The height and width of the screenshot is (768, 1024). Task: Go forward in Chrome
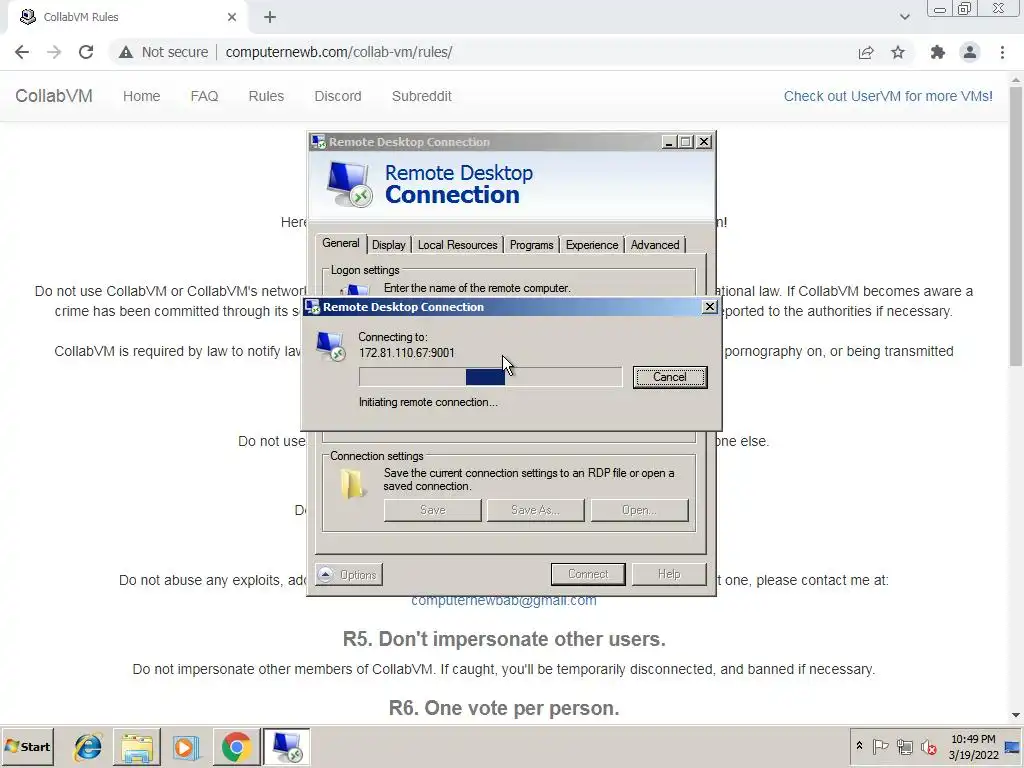54,52
